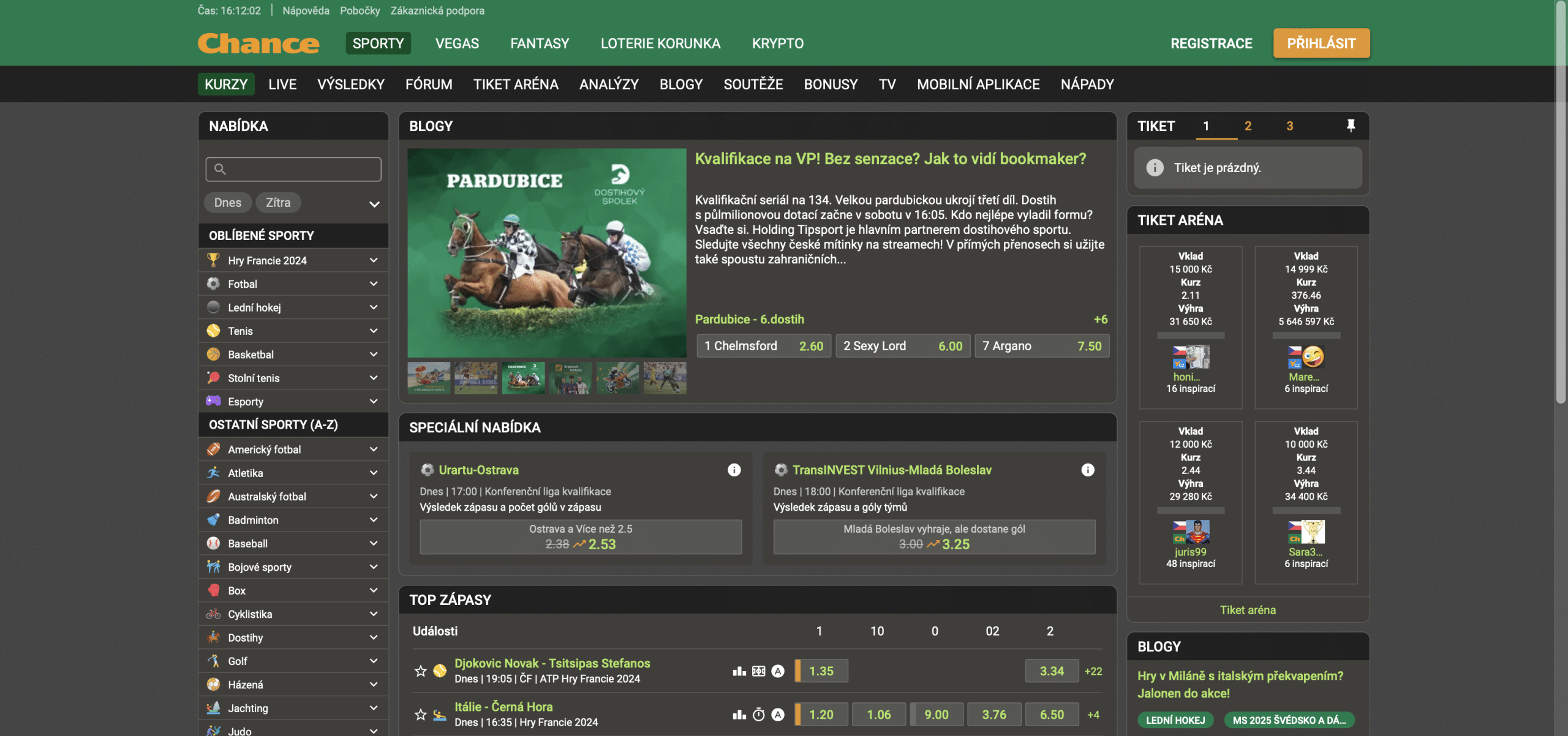
Task: Click the analysis 'A' icon for Itálie-Černá Hora
Action: point(778,715)
